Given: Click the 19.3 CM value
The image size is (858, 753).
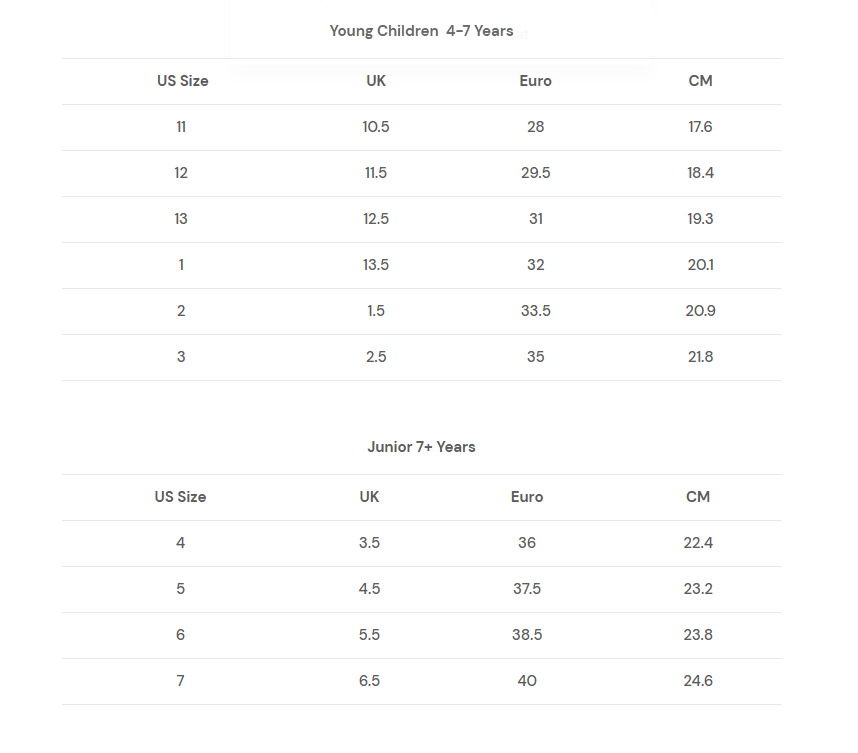Looking at the screenshot, I should (x=700, y=219).
